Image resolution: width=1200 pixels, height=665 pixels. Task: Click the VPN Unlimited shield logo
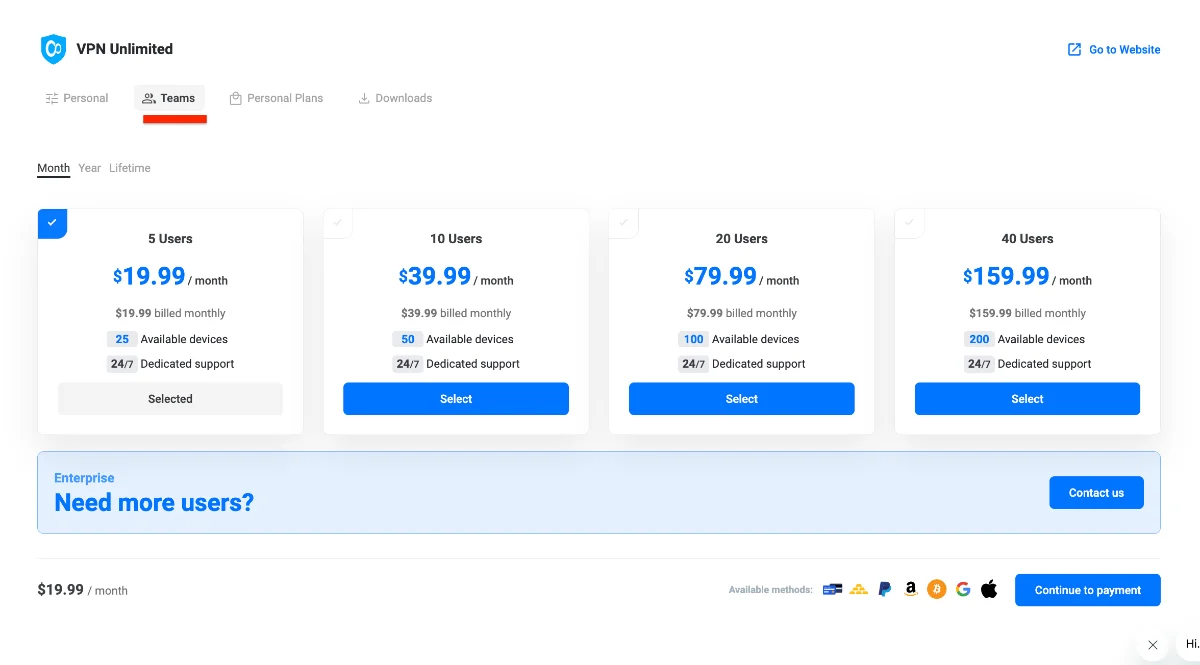click(x=53, y=49)
